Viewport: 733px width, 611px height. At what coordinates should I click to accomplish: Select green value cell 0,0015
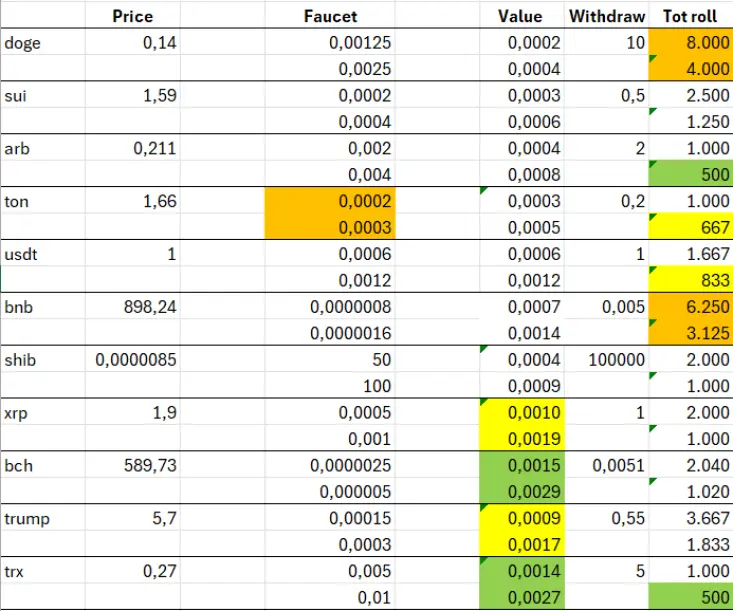click(x=522, y=465)
